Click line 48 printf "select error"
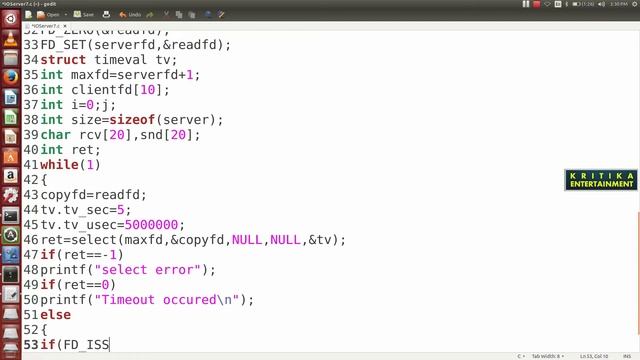640x360 pixels. pos(127,270)
